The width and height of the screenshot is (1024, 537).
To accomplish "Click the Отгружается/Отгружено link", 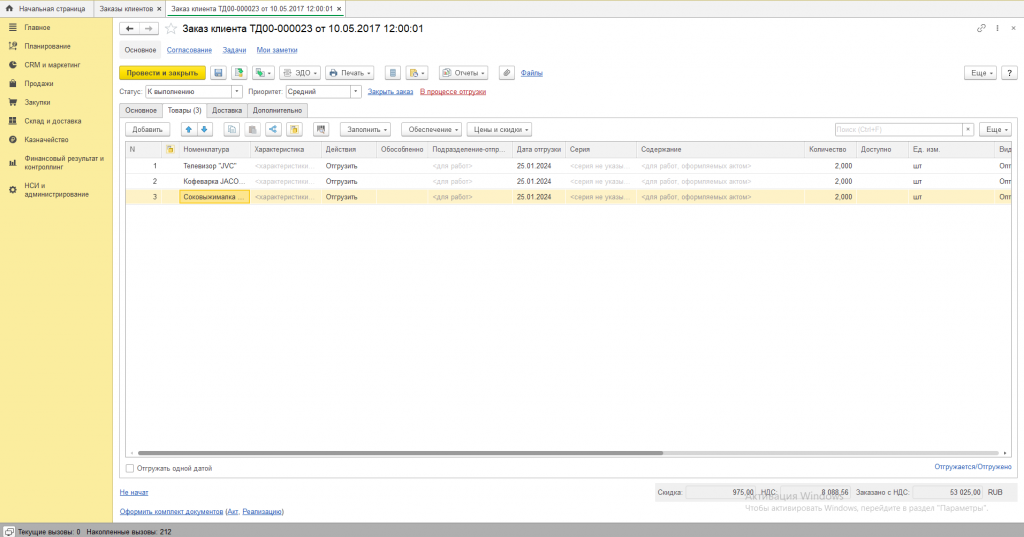I will pos(972,467).
